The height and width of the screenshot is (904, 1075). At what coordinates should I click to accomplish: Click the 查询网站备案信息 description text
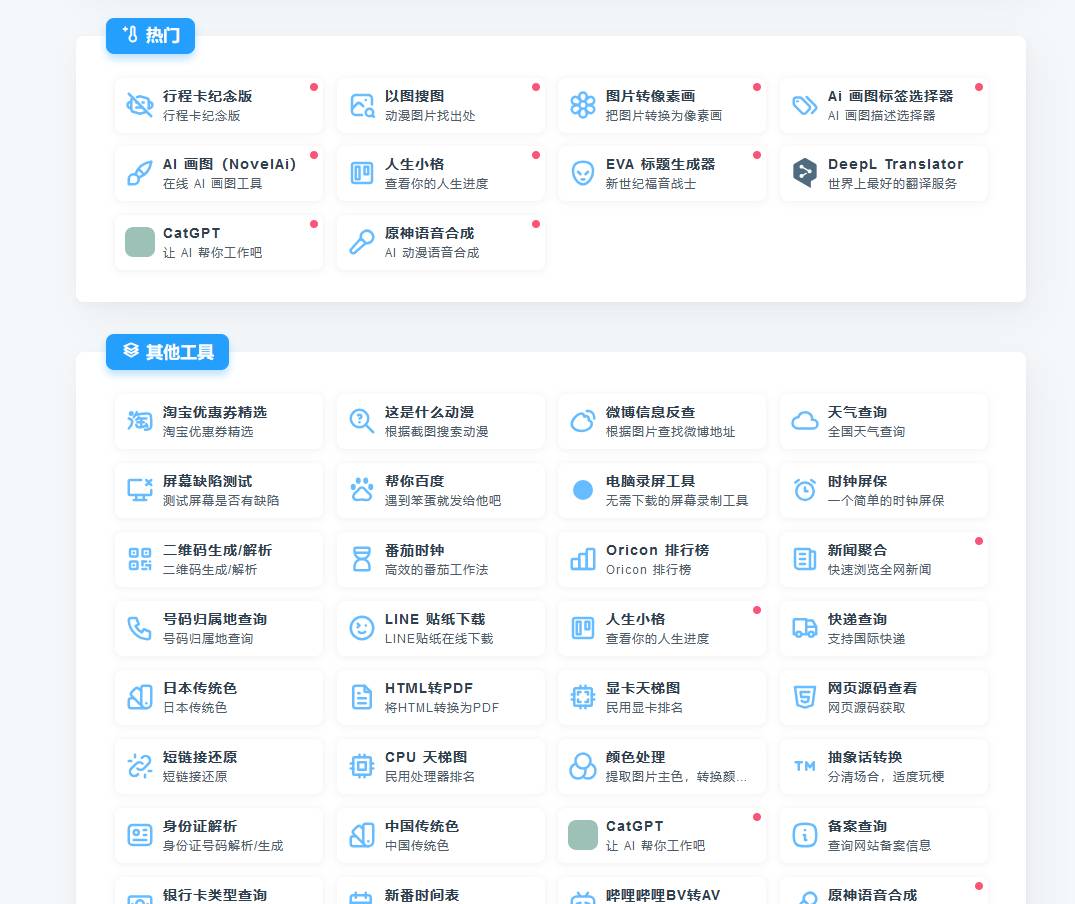pos(880,846)
